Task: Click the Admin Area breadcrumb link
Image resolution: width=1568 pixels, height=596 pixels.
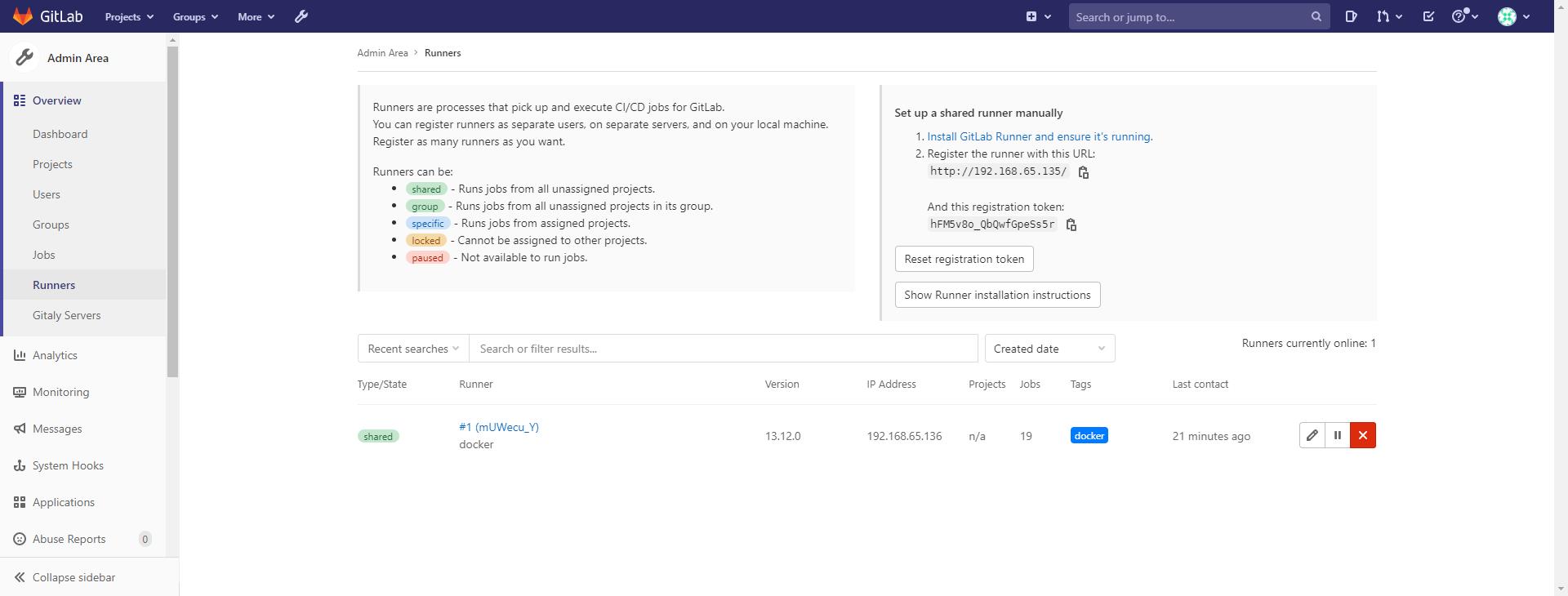Action: coord(382,53)
